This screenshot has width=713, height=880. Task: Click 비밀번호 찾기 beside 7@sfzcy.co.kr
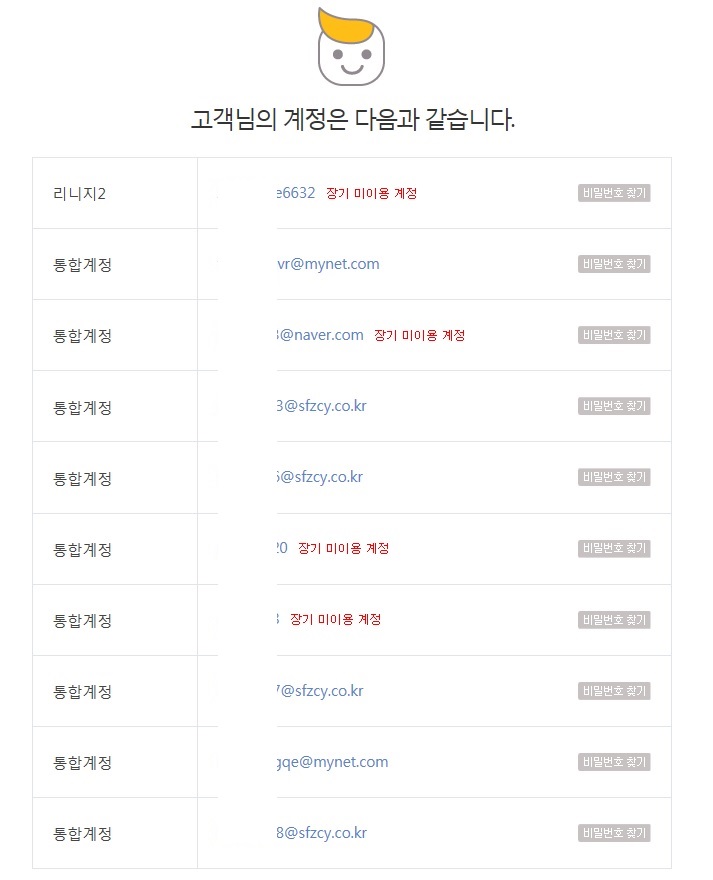click(614, 691)
